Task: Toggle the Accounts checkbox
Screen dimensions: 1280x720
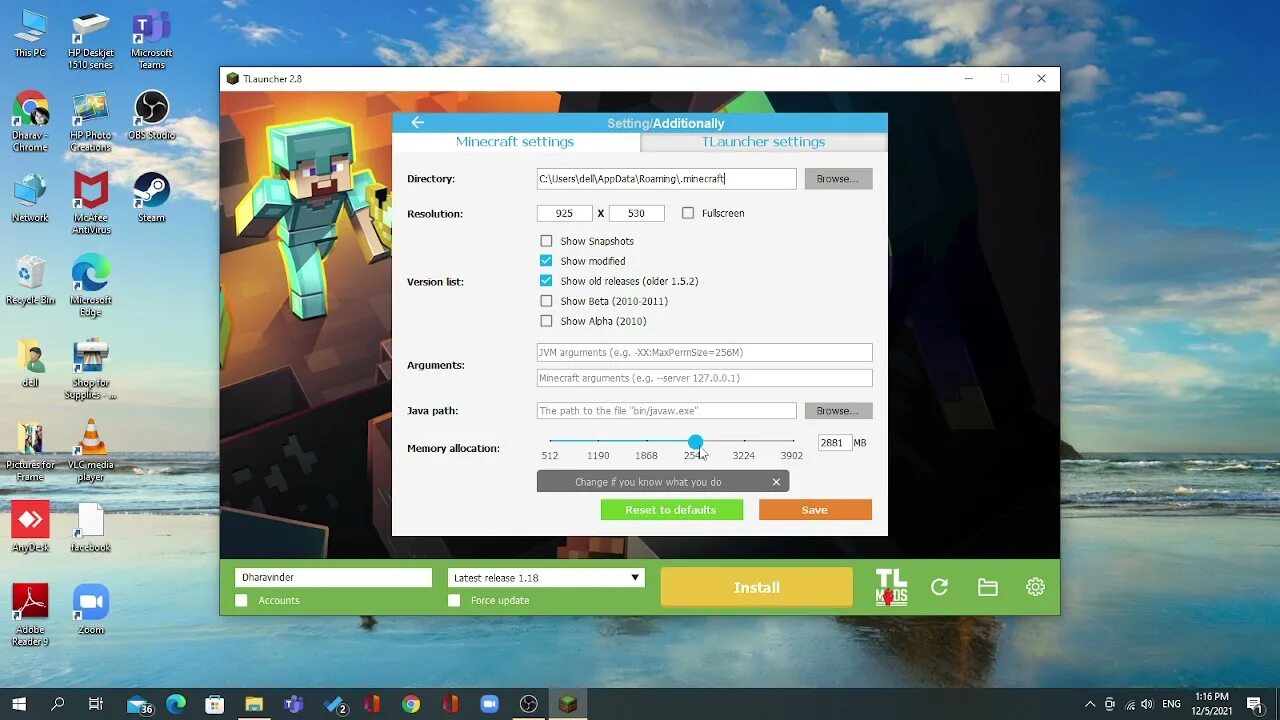Action: (x=241, y=600)
